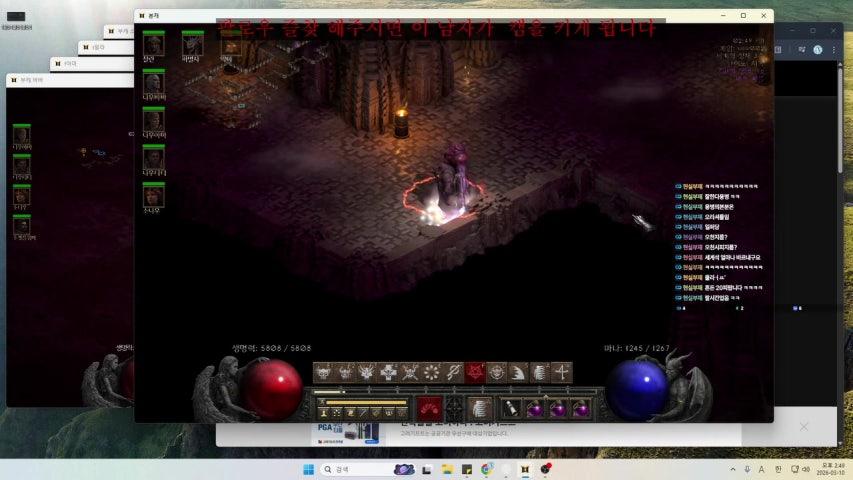Drink the purple potion in belt slot three
853x480 pixels.
[x=558, y=408]
